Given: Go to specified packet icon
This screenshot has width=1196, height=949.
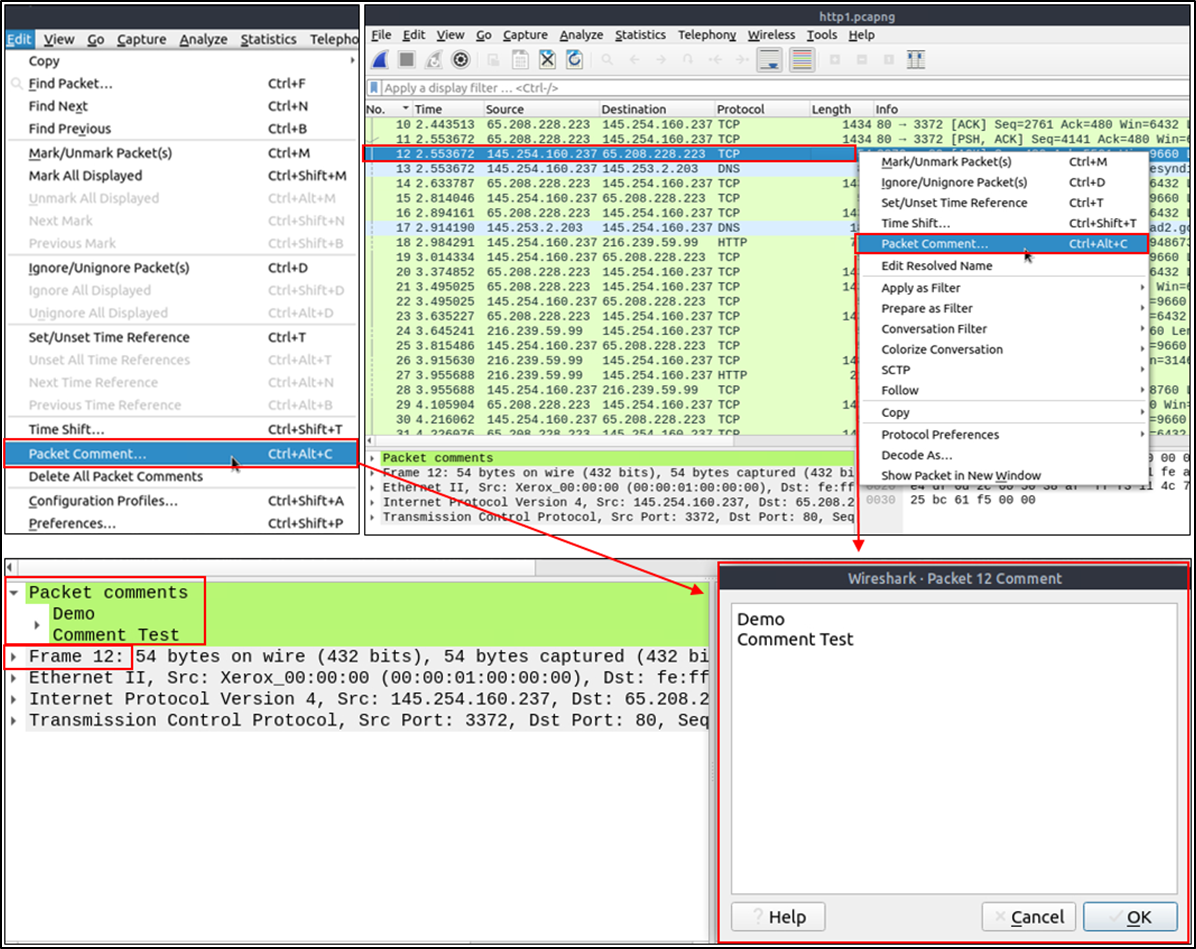Looking at the screenshot, I should coord(687,60).
